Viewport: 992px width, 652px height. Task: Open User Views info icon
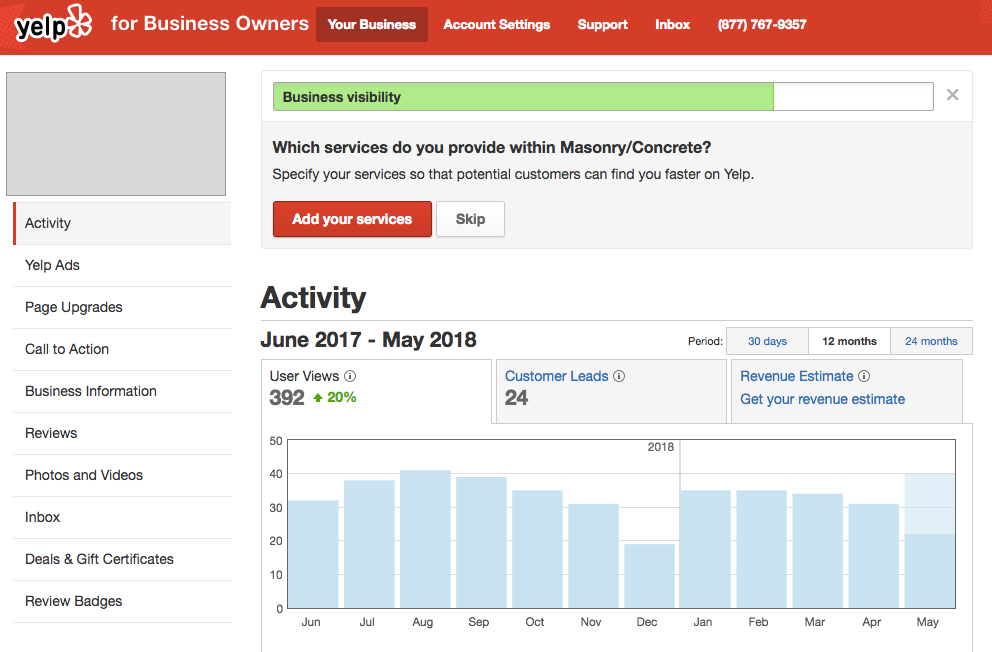coord(350,376)
